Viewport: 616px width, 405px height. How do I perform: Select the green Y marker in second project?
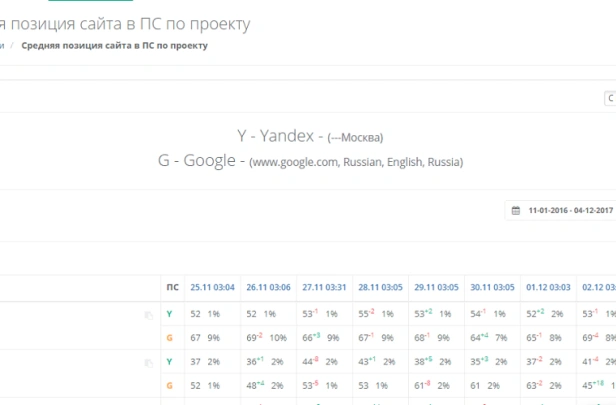(169, 362)
